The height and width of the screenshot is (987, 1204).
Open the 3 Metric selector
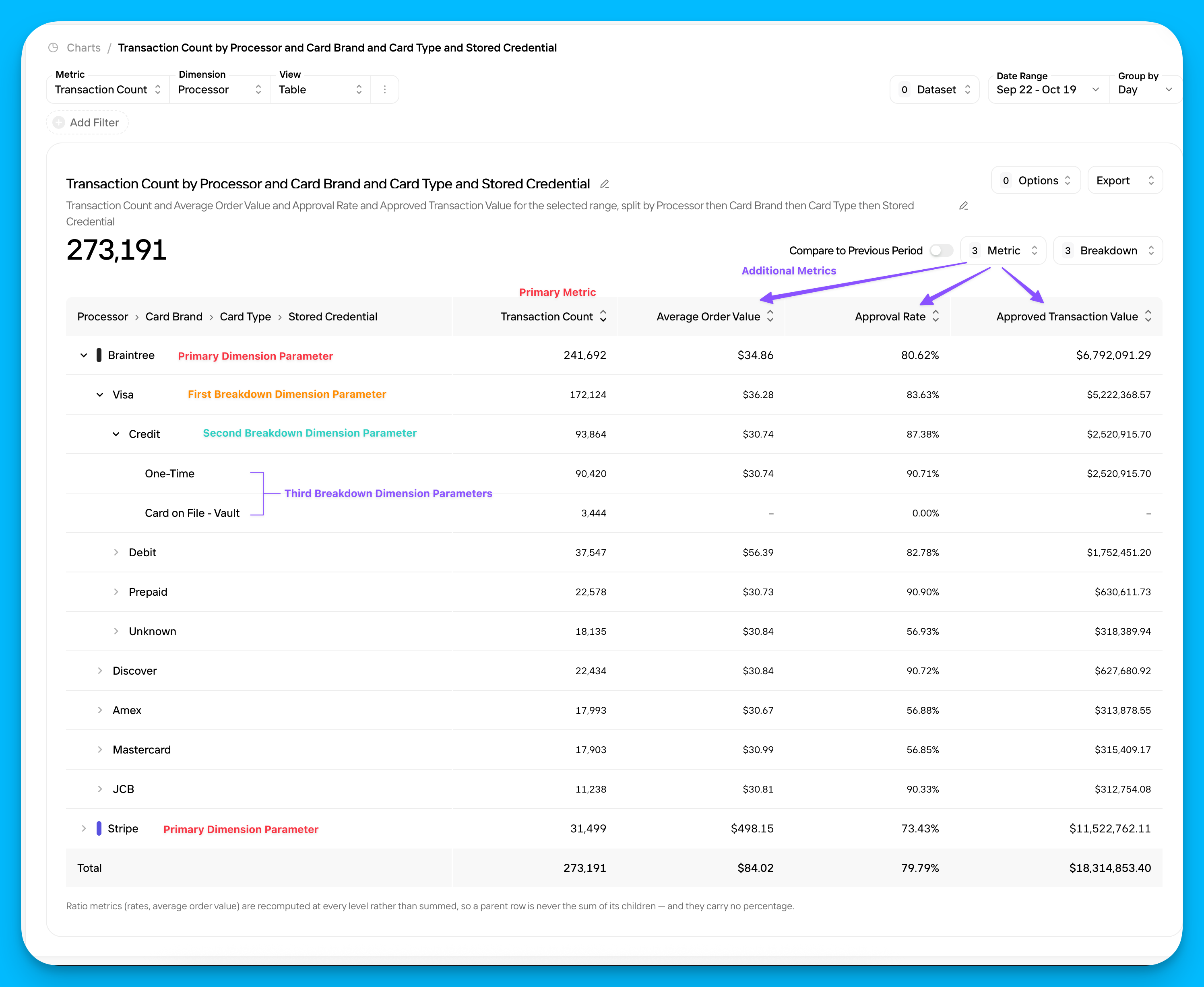click(1003, 251)
